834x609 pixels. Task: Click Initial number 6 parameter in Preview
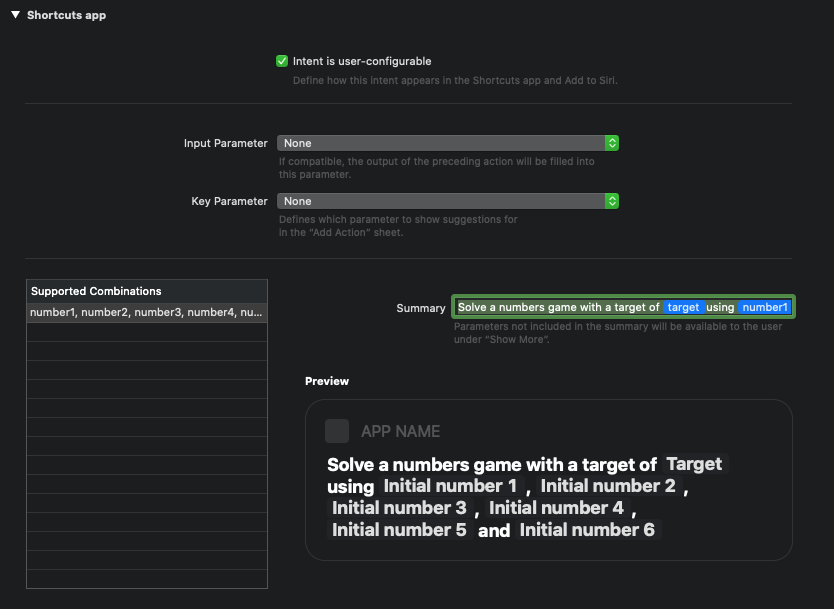587,530
